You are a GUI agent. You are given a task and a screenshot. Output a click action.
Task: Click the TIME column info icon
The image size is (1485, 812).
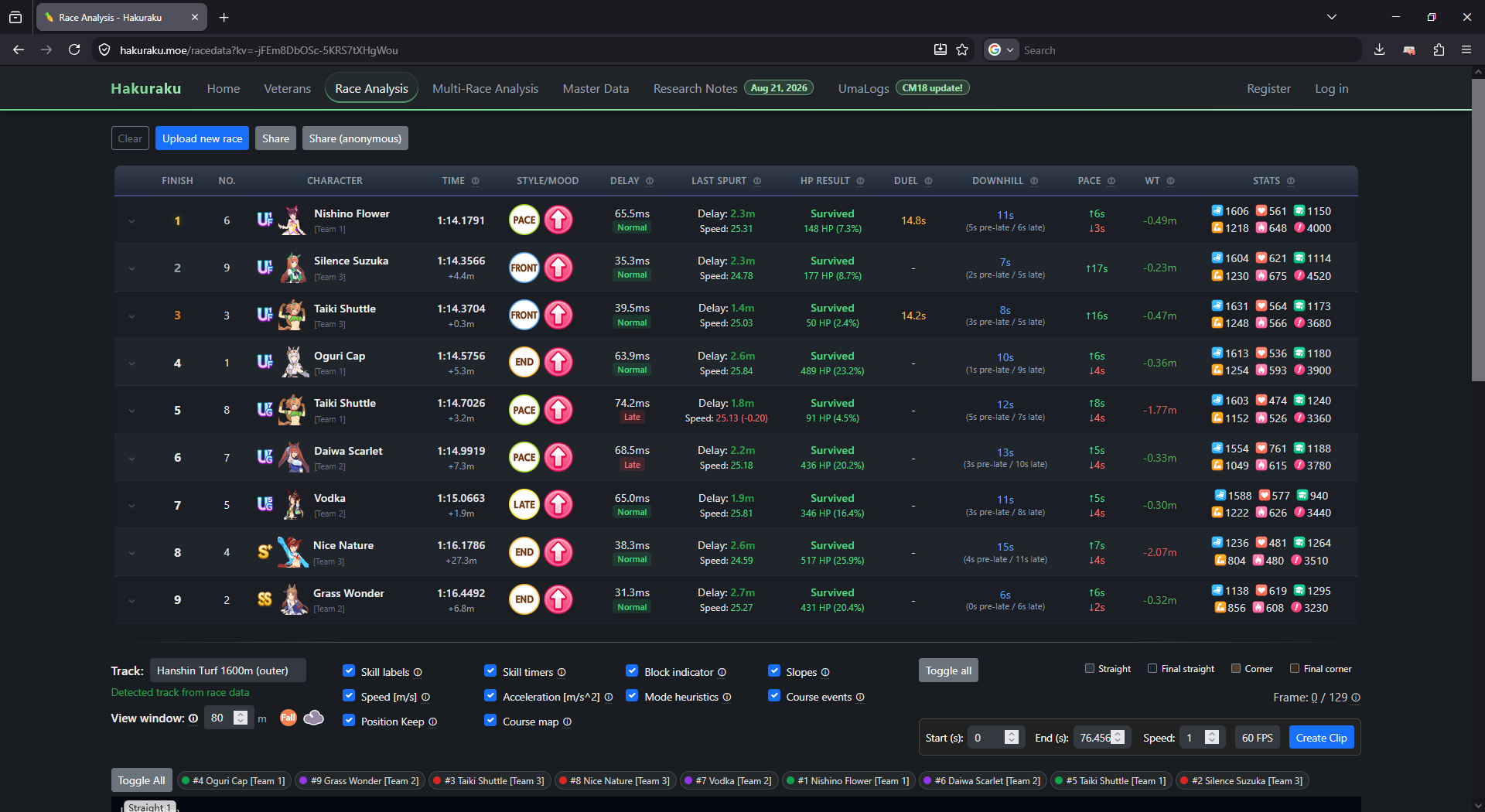(x=476, y=181)
